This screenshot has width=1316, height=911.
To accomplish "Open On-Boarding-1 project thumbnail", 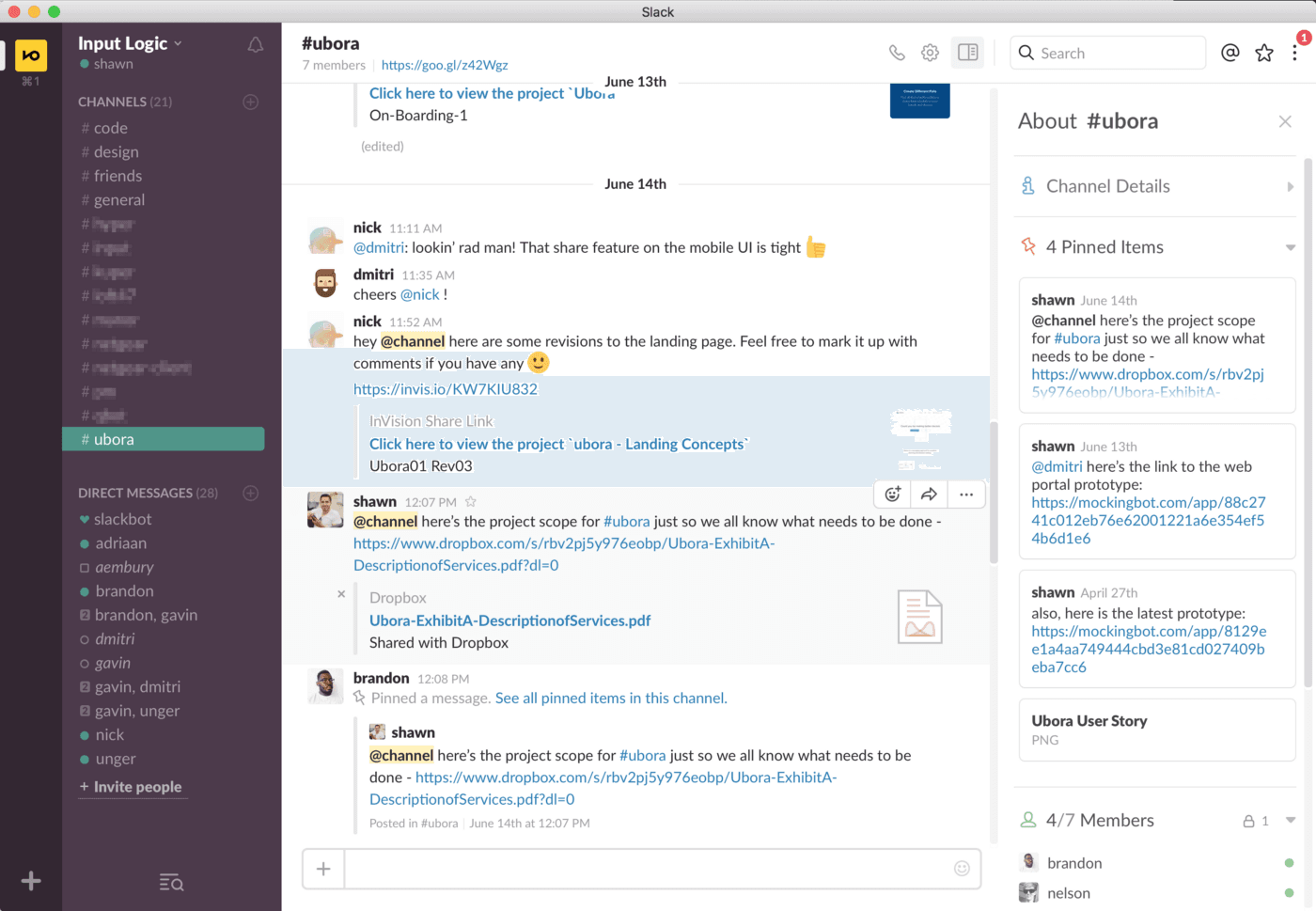I will pos(919,101).
